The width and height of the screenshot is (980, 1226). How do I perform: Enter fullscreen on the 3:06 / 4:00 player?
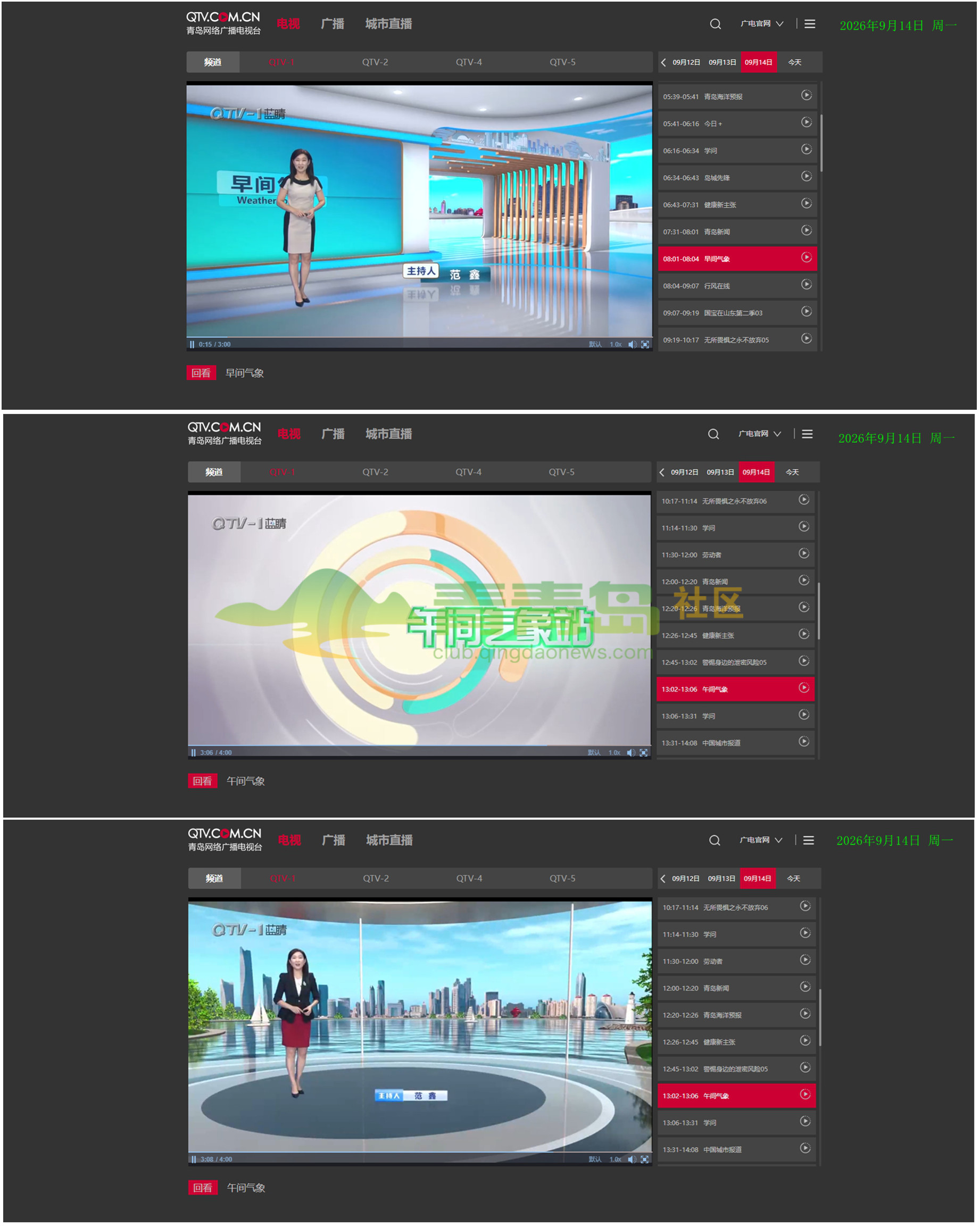pos(643,753)
